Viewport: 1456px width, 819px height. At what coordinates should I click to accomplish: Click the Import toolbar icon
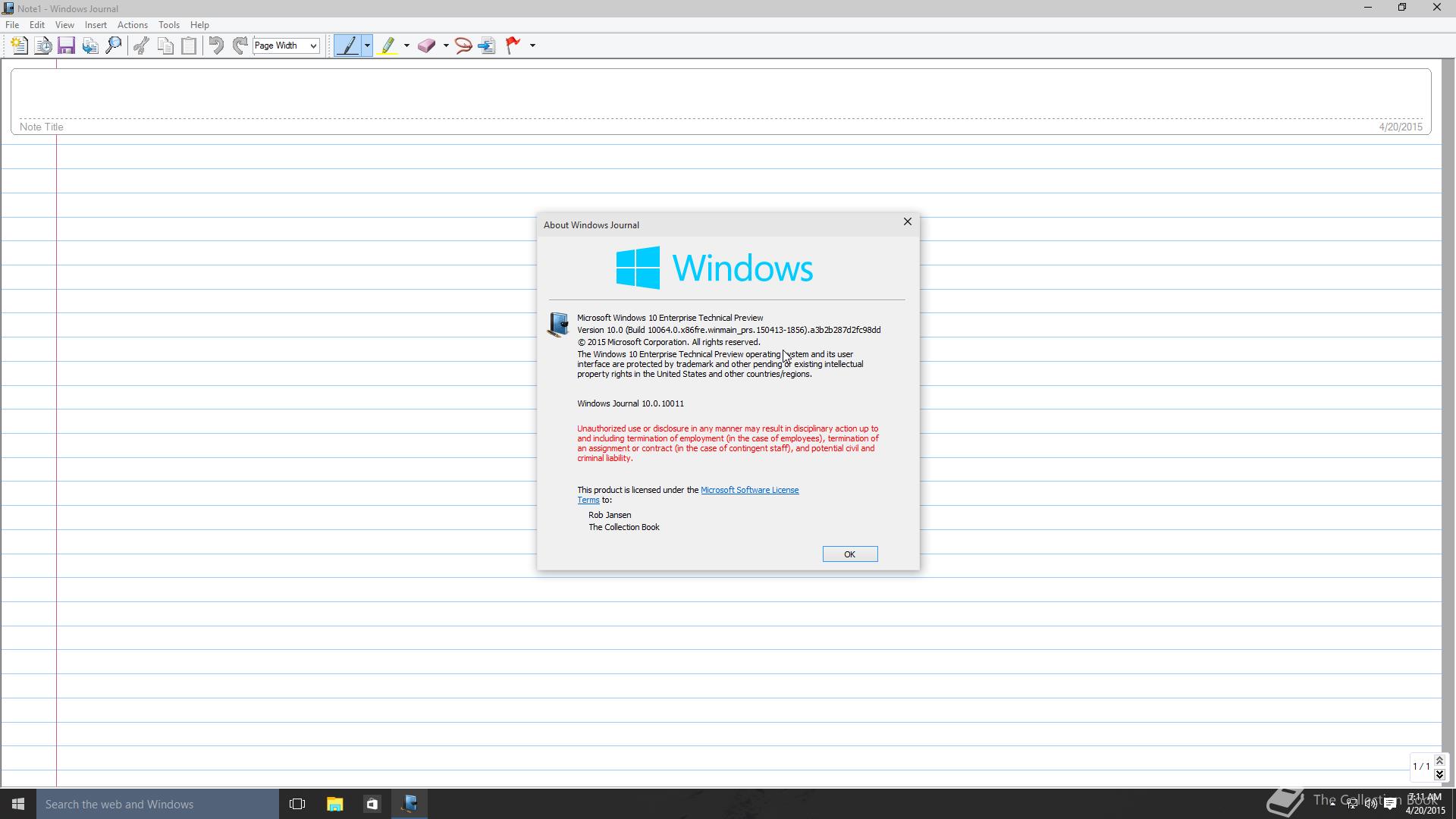click(x=90, y=45)
